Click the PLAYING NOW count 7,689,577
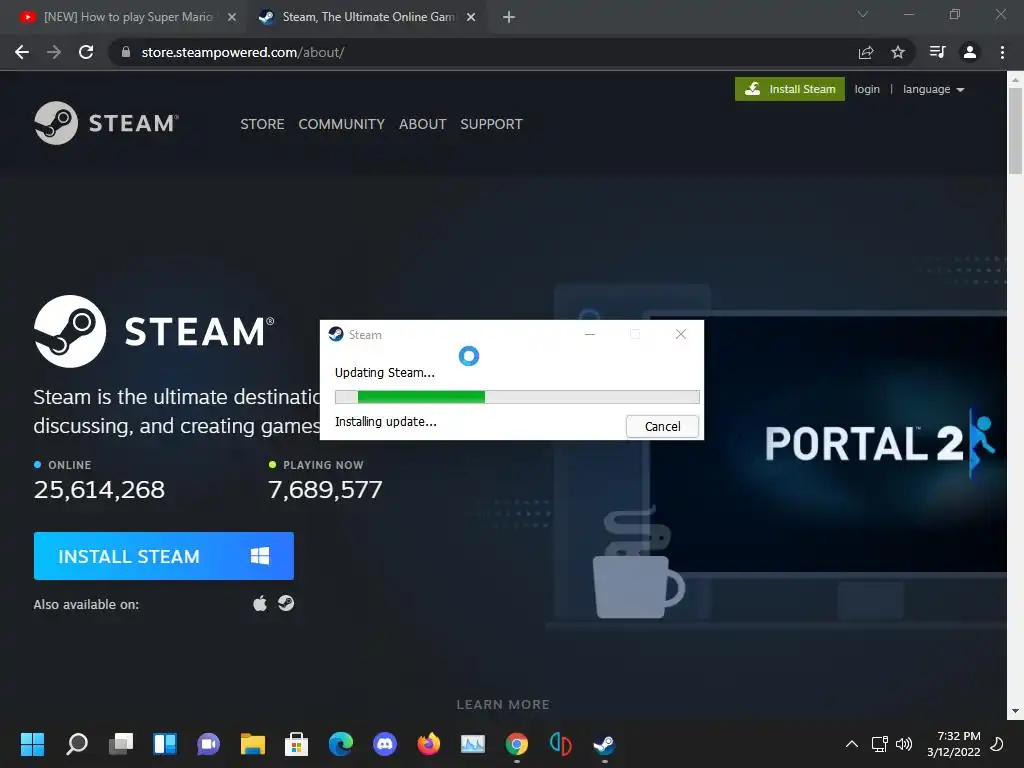This screenshot has height=768, width=1024. pyautogui.click(x=325, y=489)
